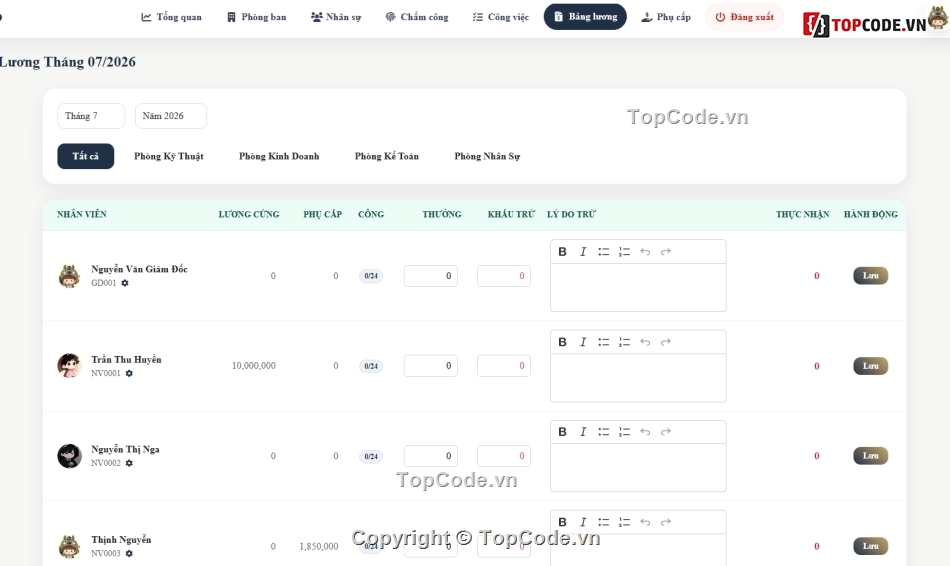Undo in Trần Thu Huyền editor

645,342
